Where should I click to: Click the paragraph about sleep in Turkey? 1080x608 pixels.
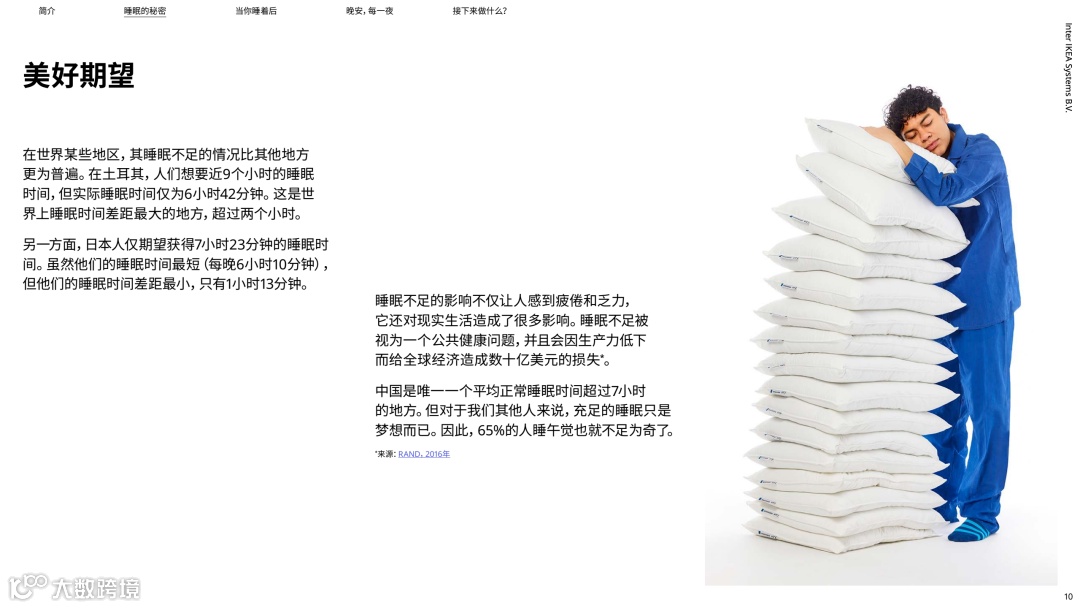169,184
